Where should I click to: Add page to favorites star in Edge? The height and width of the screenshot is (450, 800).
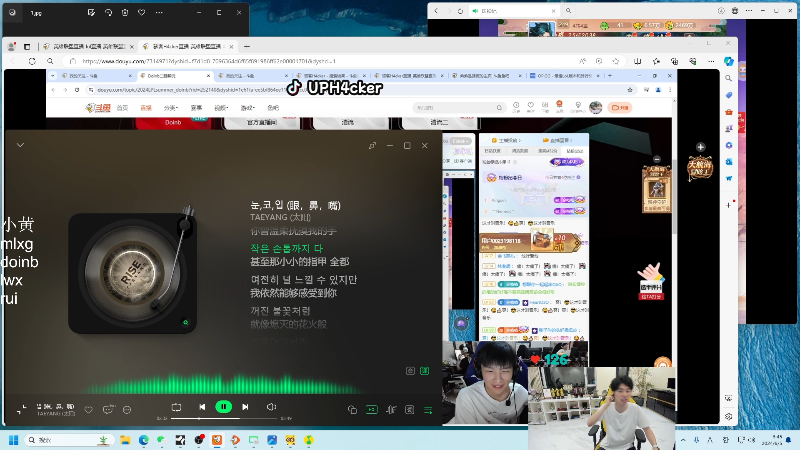(x=616, y=61)
